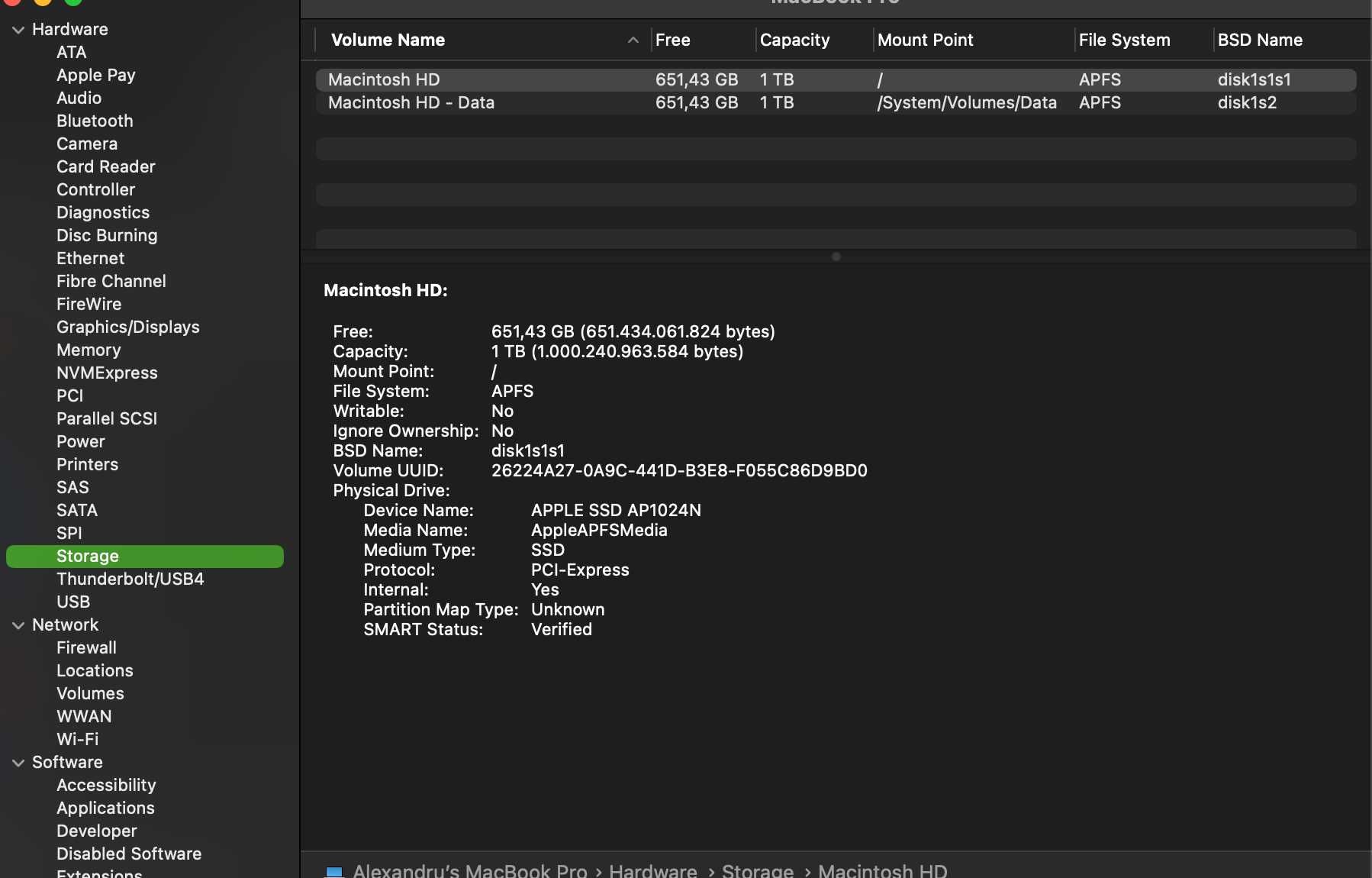Click the Volume Name sort arrow

[633, 40]
